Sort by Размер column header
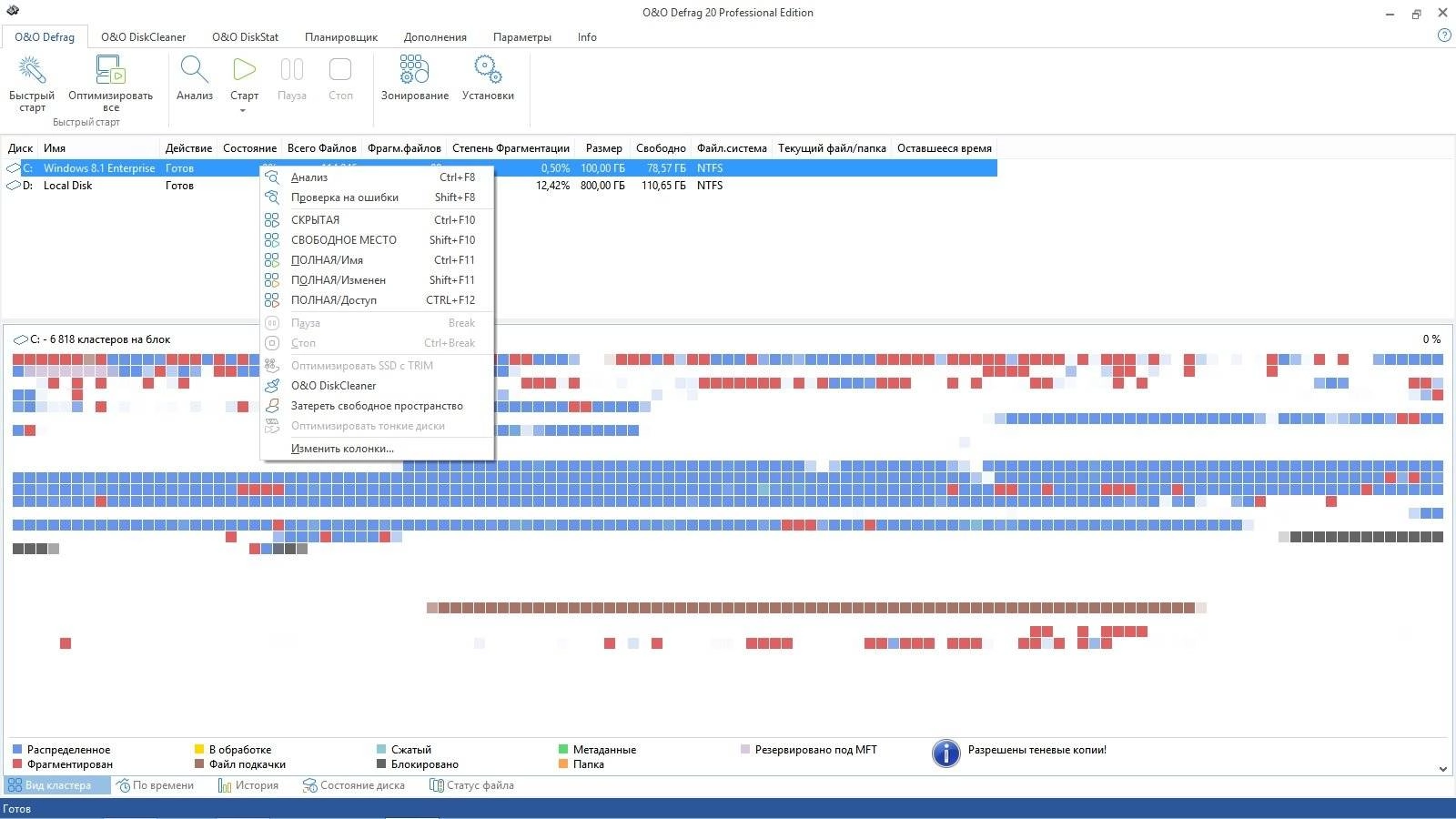Viewport: 1456px width, 819px height. (x=603, y=148)
